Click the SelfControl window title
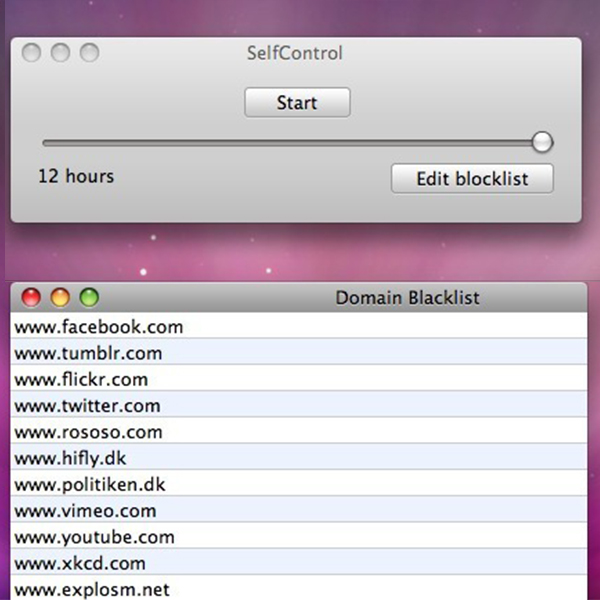Viewport: 600px width, 600px height. [x=295, y=53]
